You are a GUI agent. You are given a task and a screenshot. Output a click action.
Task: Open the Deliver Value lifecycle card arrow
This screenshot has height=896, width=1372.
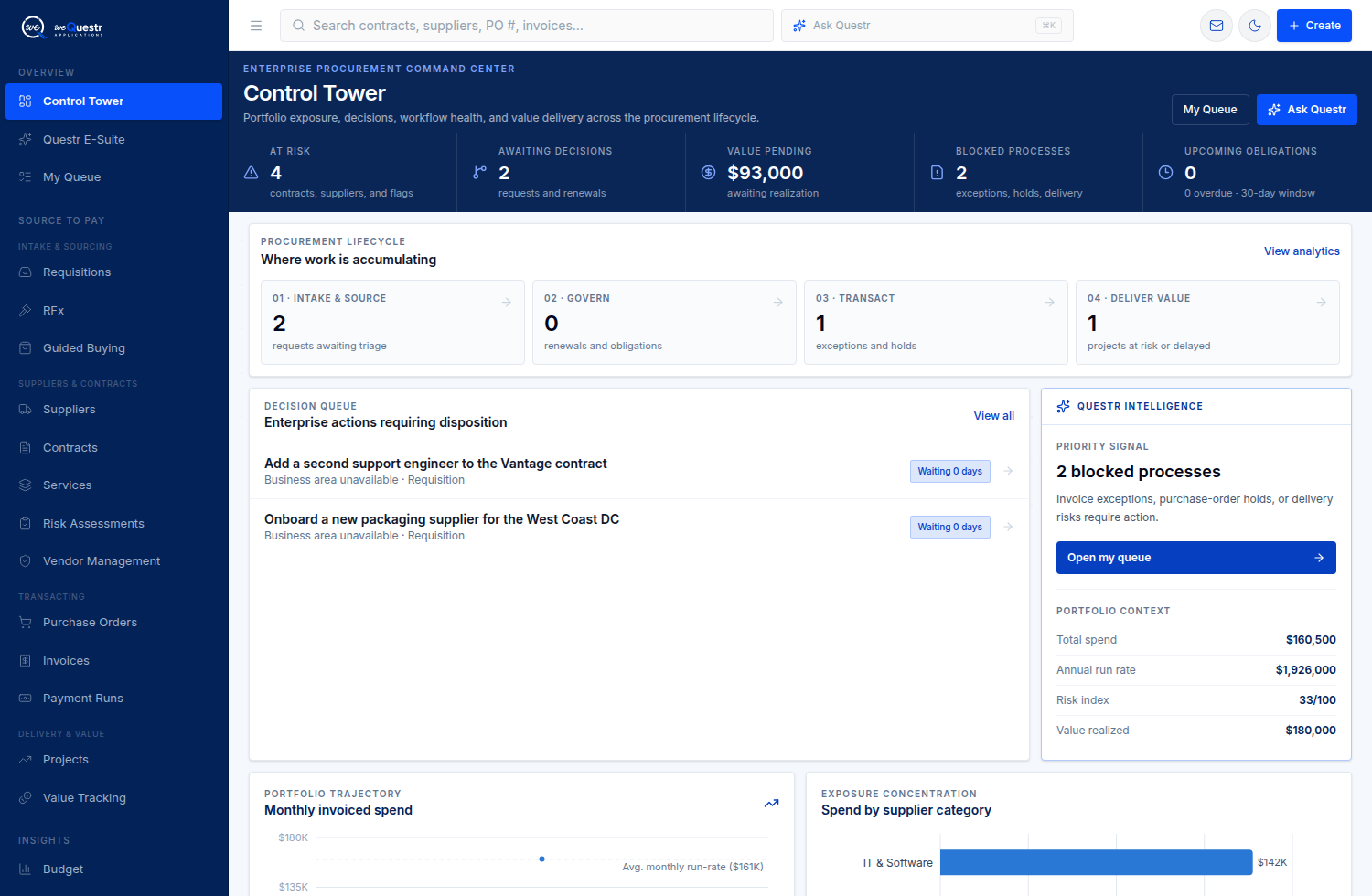(x=1322, y=303)
